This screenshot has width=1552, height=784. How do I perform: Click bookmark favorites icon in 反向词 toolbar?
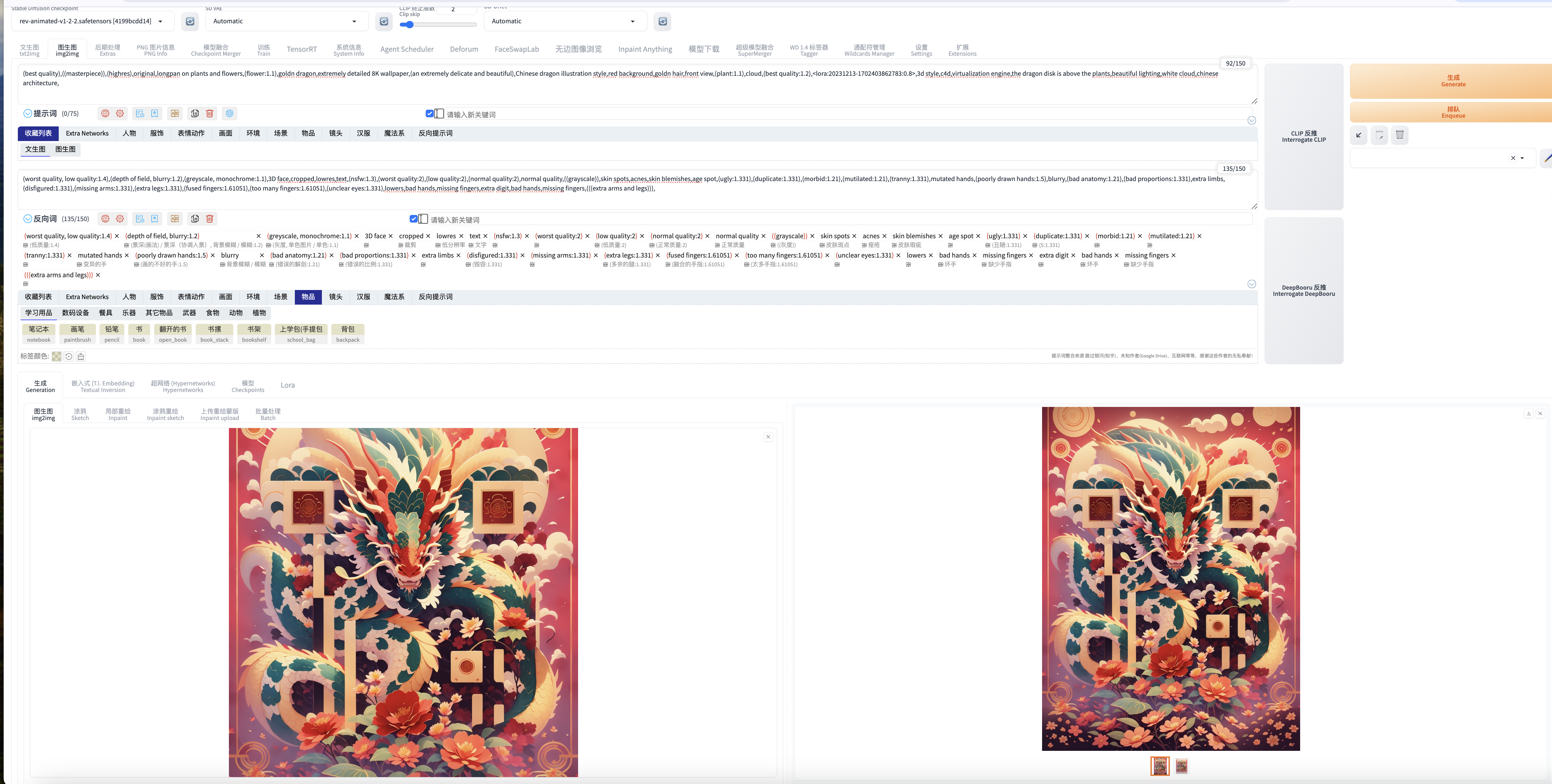pyautogui.click(x=155, y=219)
